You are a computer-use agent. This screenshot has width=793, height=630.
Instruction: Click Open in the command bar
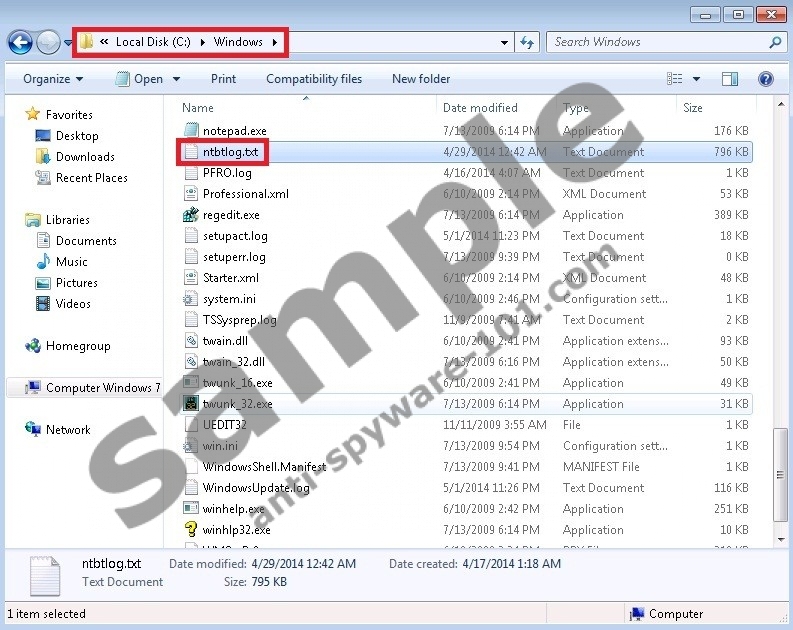[x=140, y=79]
